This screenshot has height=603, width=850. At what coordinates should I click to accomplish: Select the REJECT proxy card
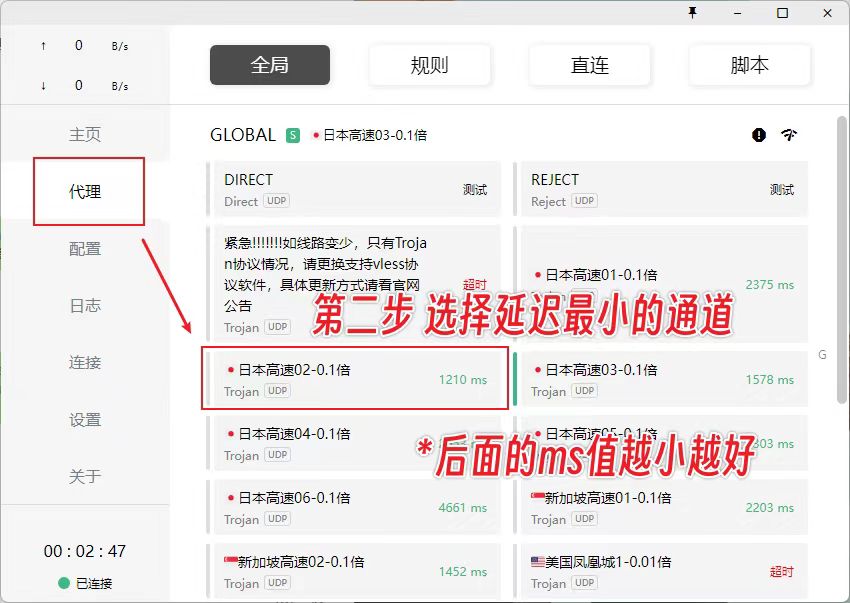point(660,189)
